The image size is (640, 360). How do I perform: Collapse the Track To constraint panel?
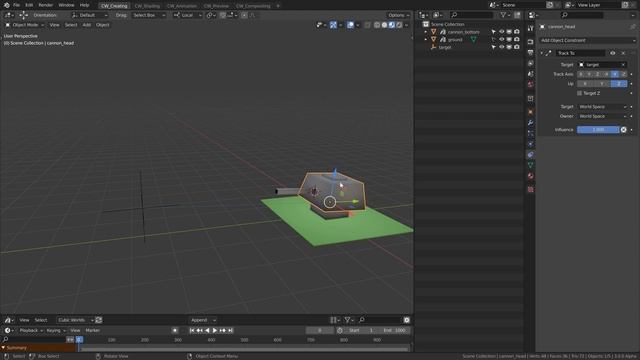coord(542,53)
